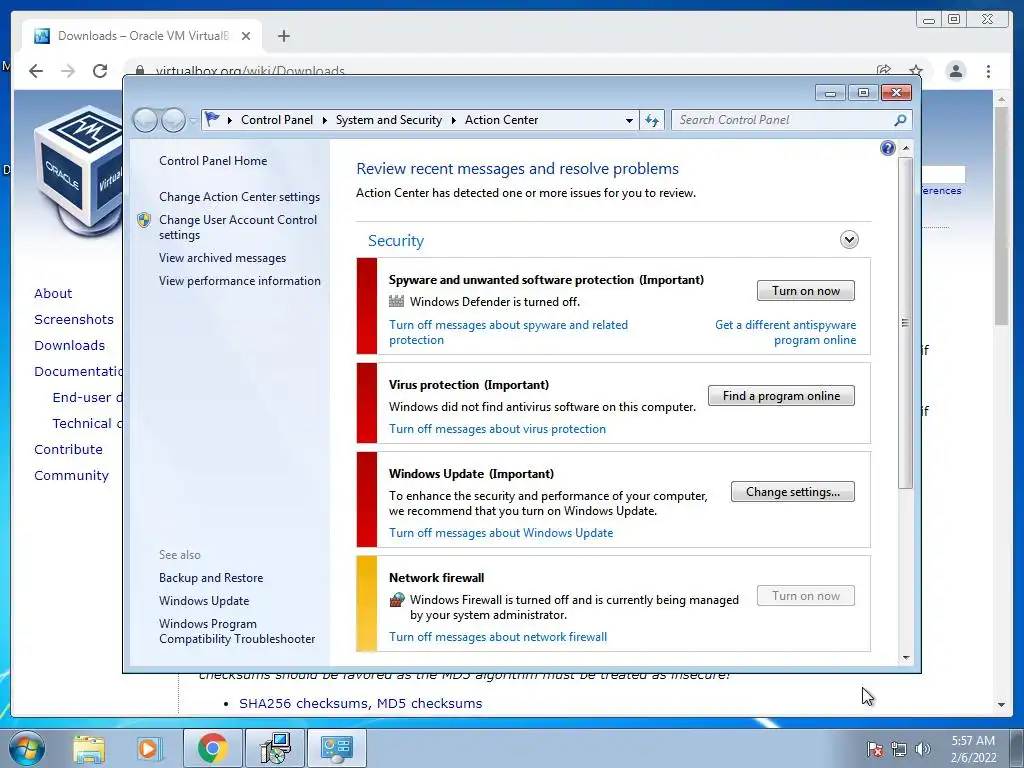Click the network icon in system tray
Viewport: 1024px width, 768px height.
(899, 748)
